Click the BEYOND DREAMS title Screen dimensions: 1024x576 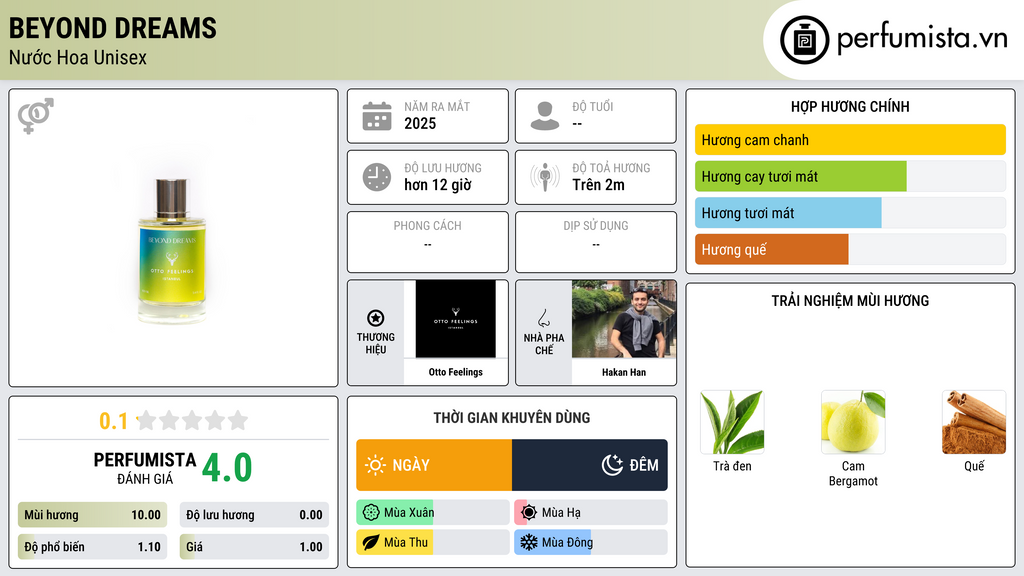112,28
